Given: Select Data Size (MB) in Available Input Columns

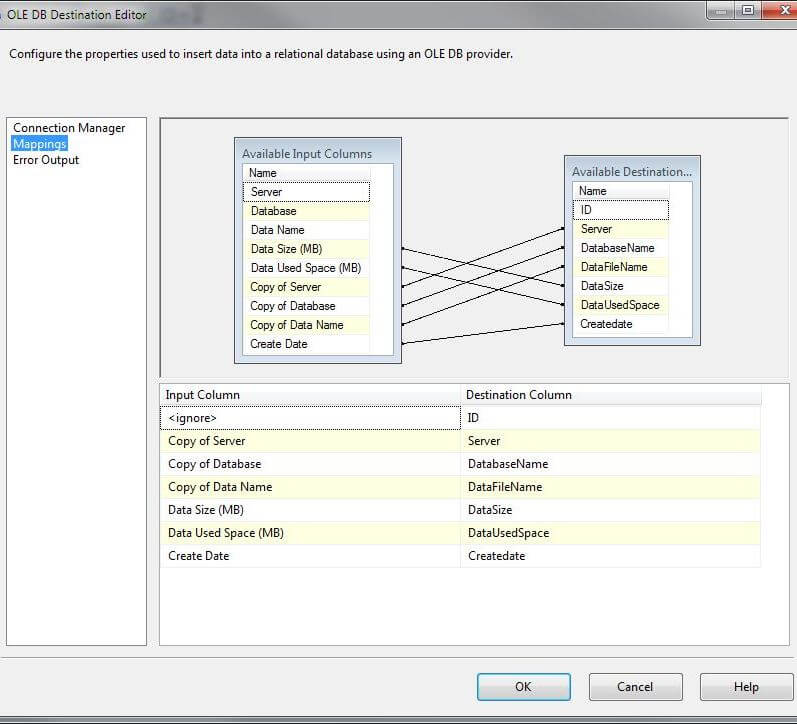Looking at the screenshot, I should (306, 249).
